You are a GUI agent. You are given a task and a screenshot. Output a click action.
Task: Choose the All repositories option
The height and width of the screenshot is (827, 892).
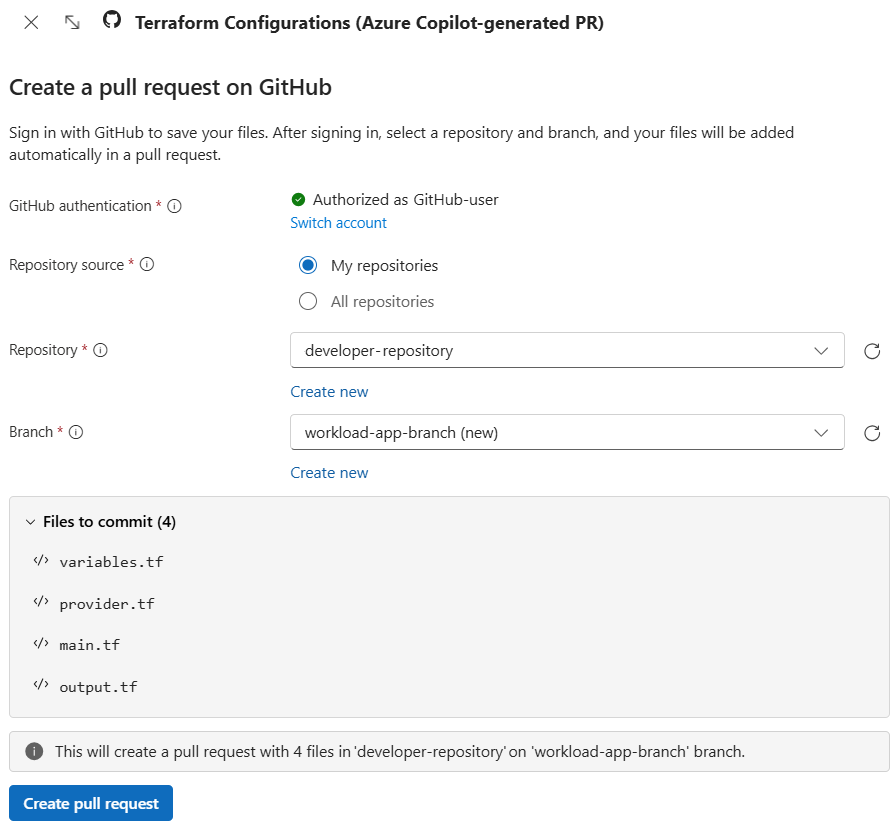[x=307, y=301]
